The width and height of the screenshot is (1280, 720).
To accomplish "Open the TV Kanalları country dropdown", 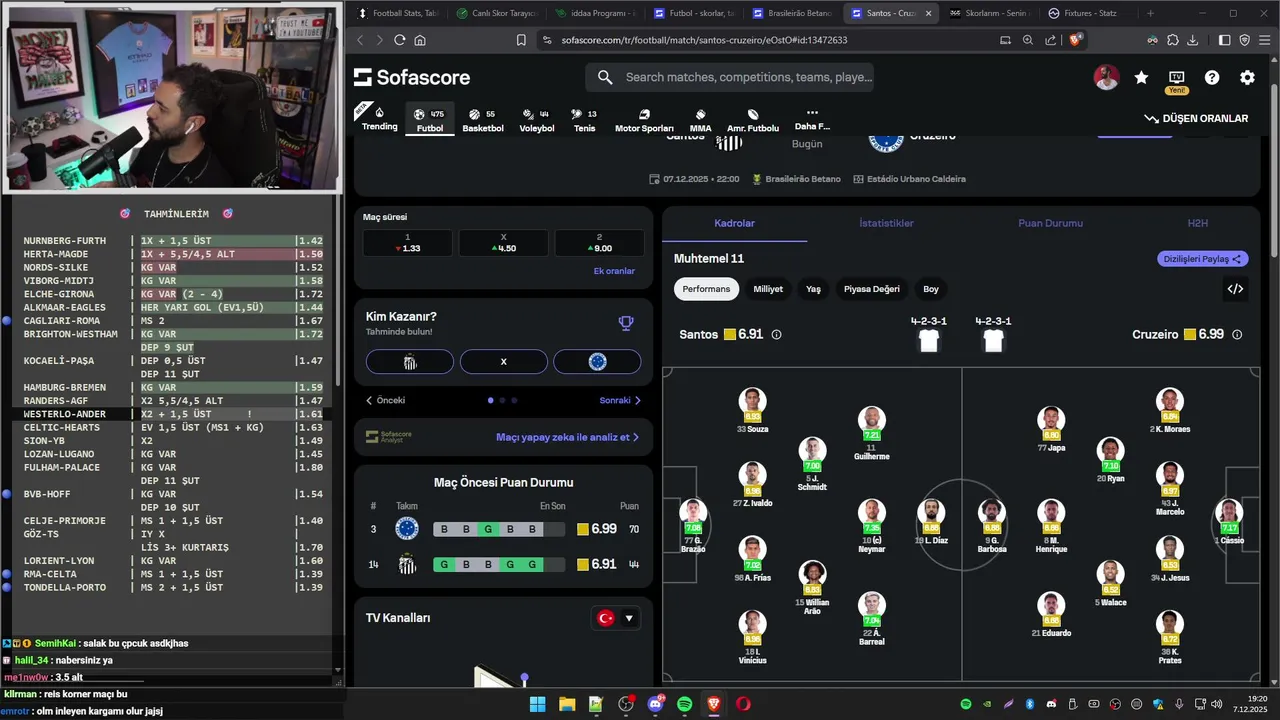I will pos(616,618).
